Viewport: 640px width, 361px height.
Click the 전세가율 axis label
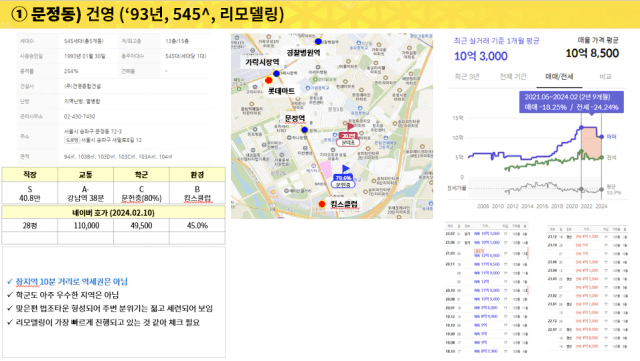pos(456,188)
